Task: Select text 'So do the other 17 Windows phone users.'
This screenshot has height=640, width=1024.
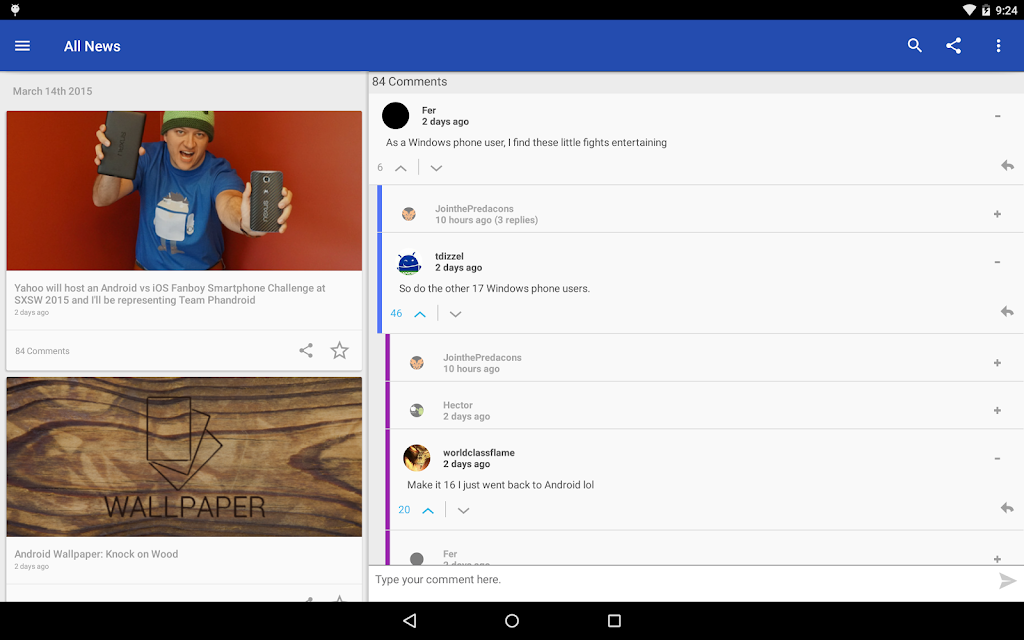Action: 494,289
